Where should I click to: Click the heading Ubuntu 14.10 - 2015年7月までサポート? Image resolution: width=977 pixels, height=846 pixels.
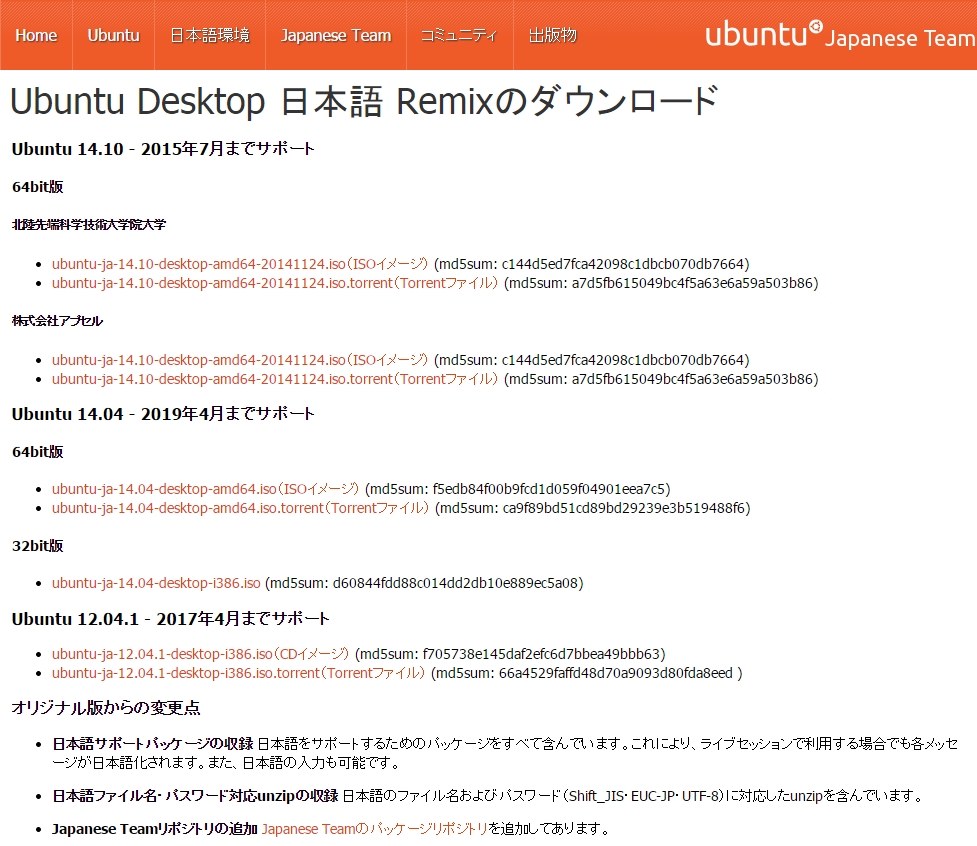[x=163, y=149]
